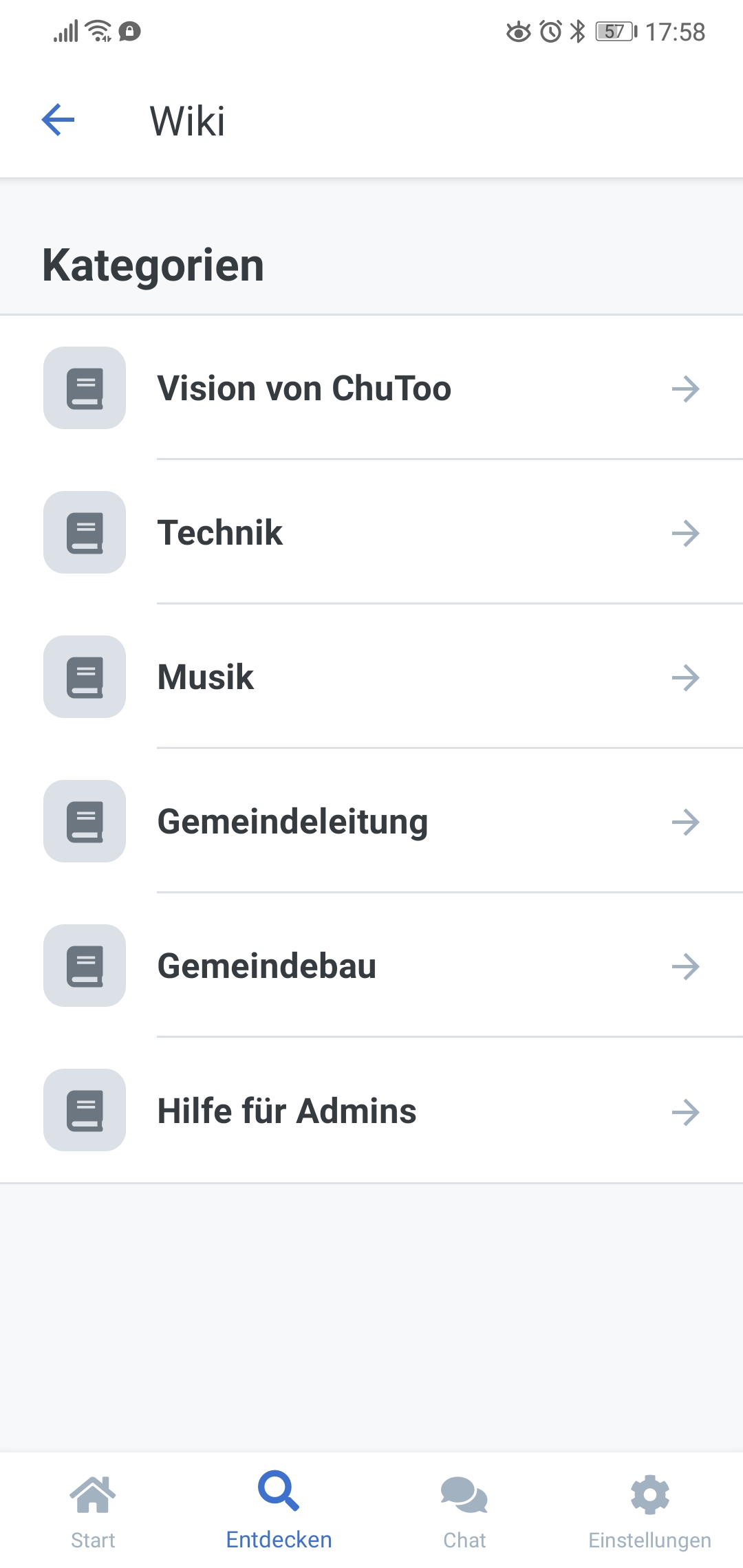Open Musik with its right arrow

pyautogui.click(x=686, y=678)
